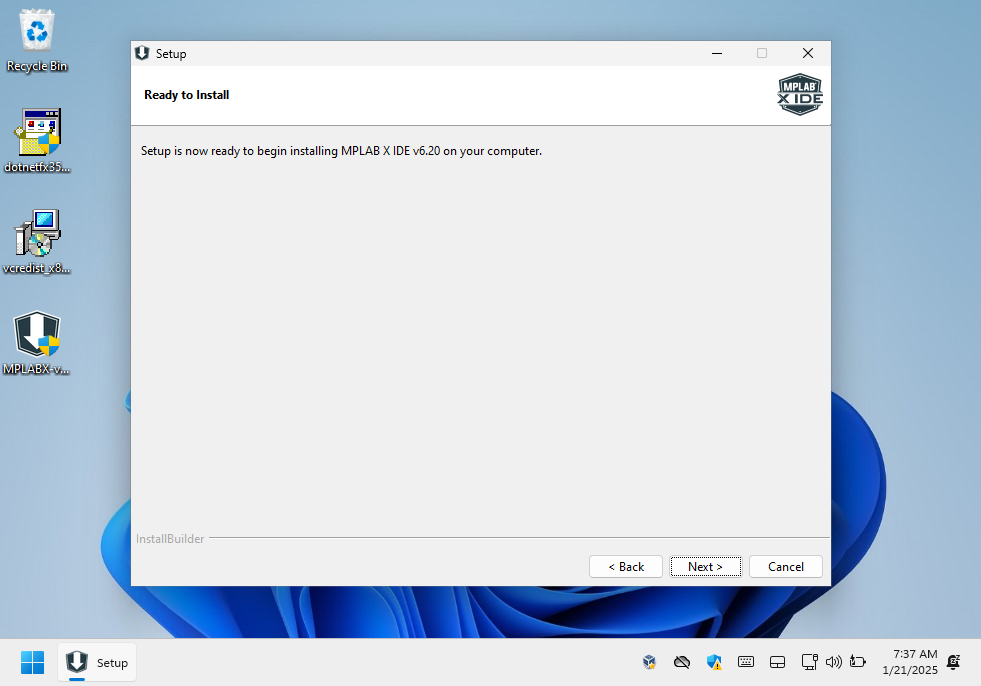Open notifications bell icon

click(953, 662)
